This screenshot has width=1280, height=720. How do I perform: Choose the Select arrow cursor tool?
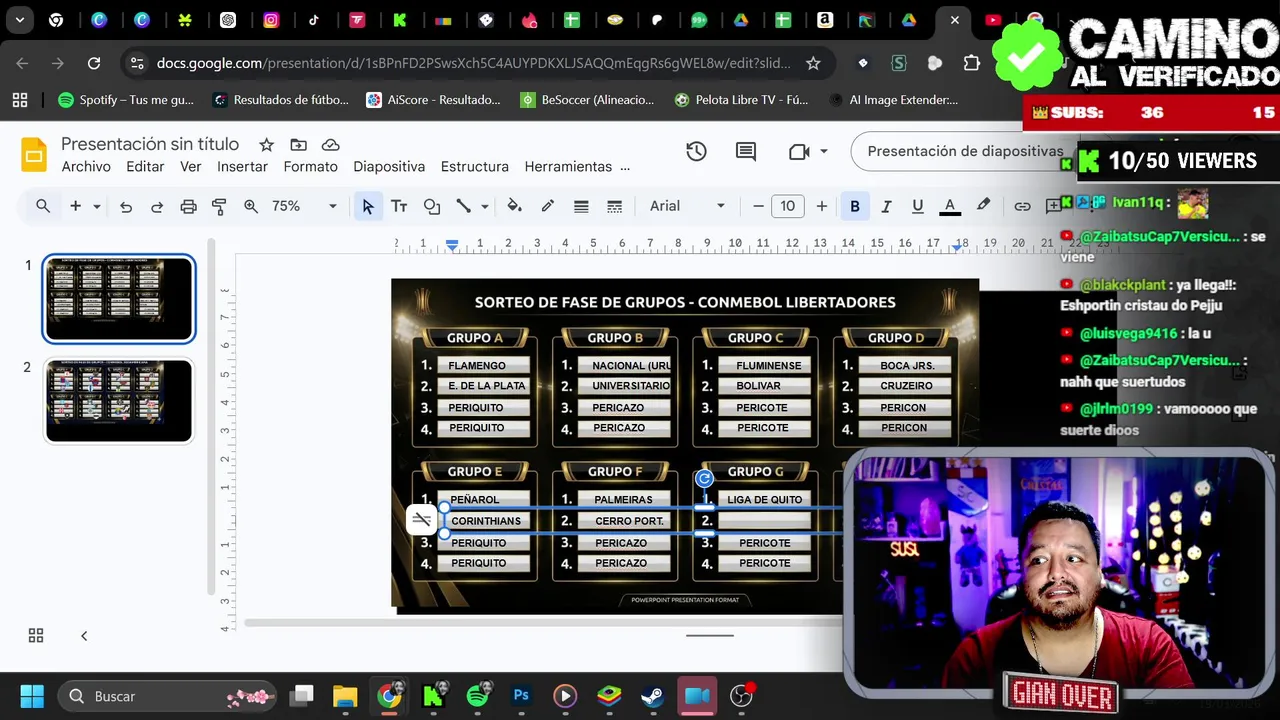click(368, 206)
